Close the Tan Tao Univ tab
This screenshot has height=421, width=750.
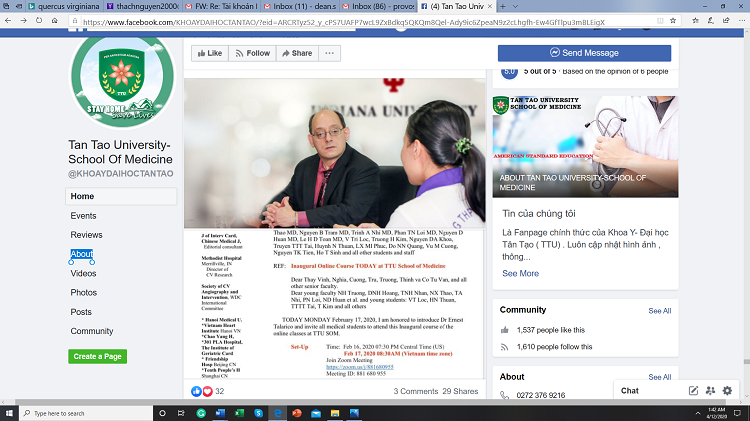pyautogui.click(x=489, y=6)
